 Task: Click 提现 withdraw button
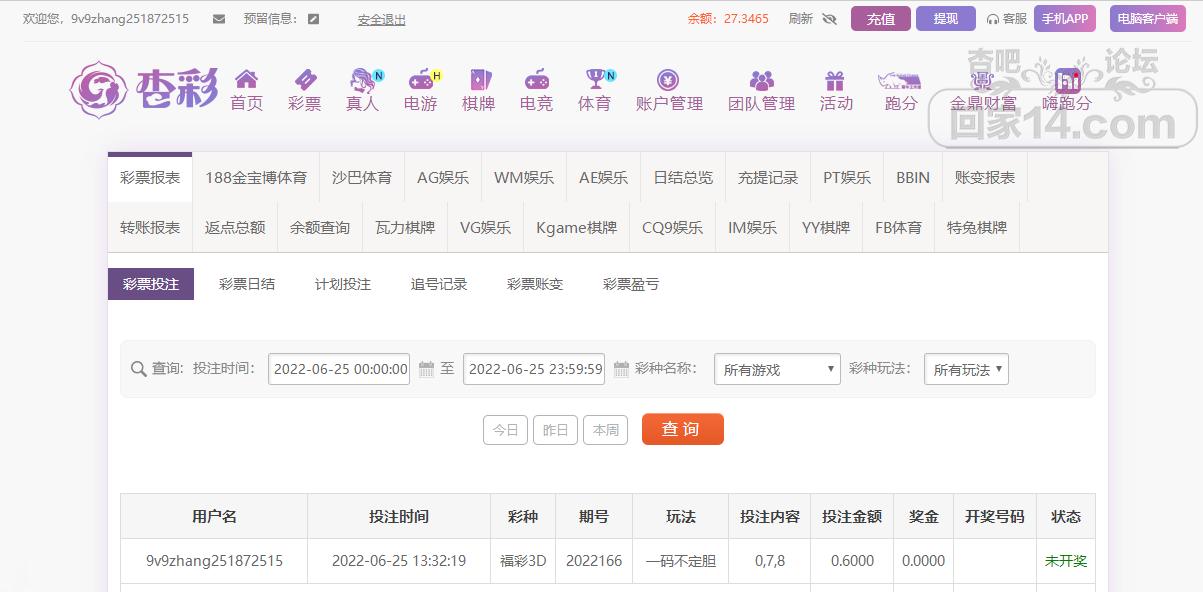point(946,19)
